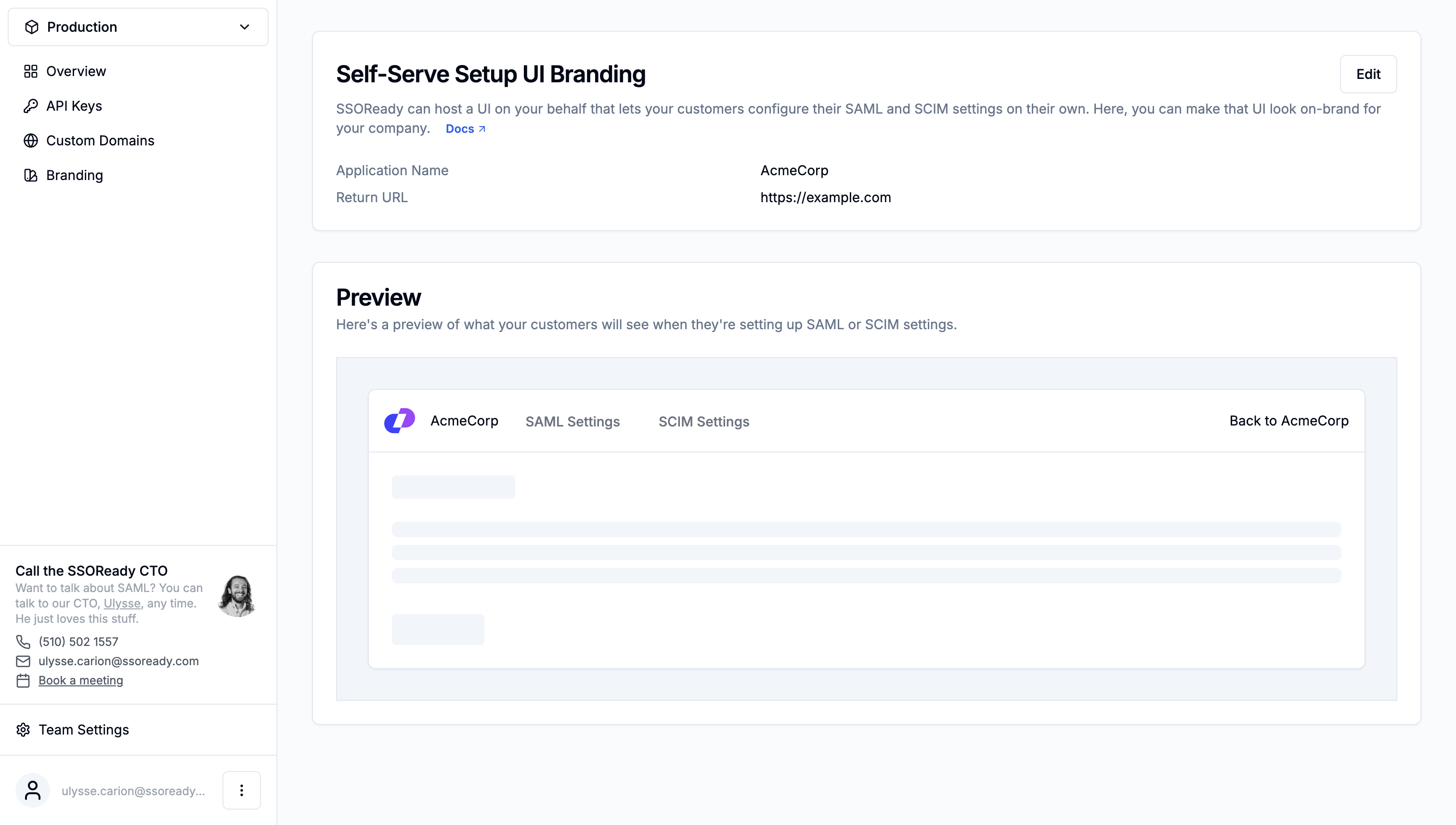Click the Branding palette icon

pos(31,175)
